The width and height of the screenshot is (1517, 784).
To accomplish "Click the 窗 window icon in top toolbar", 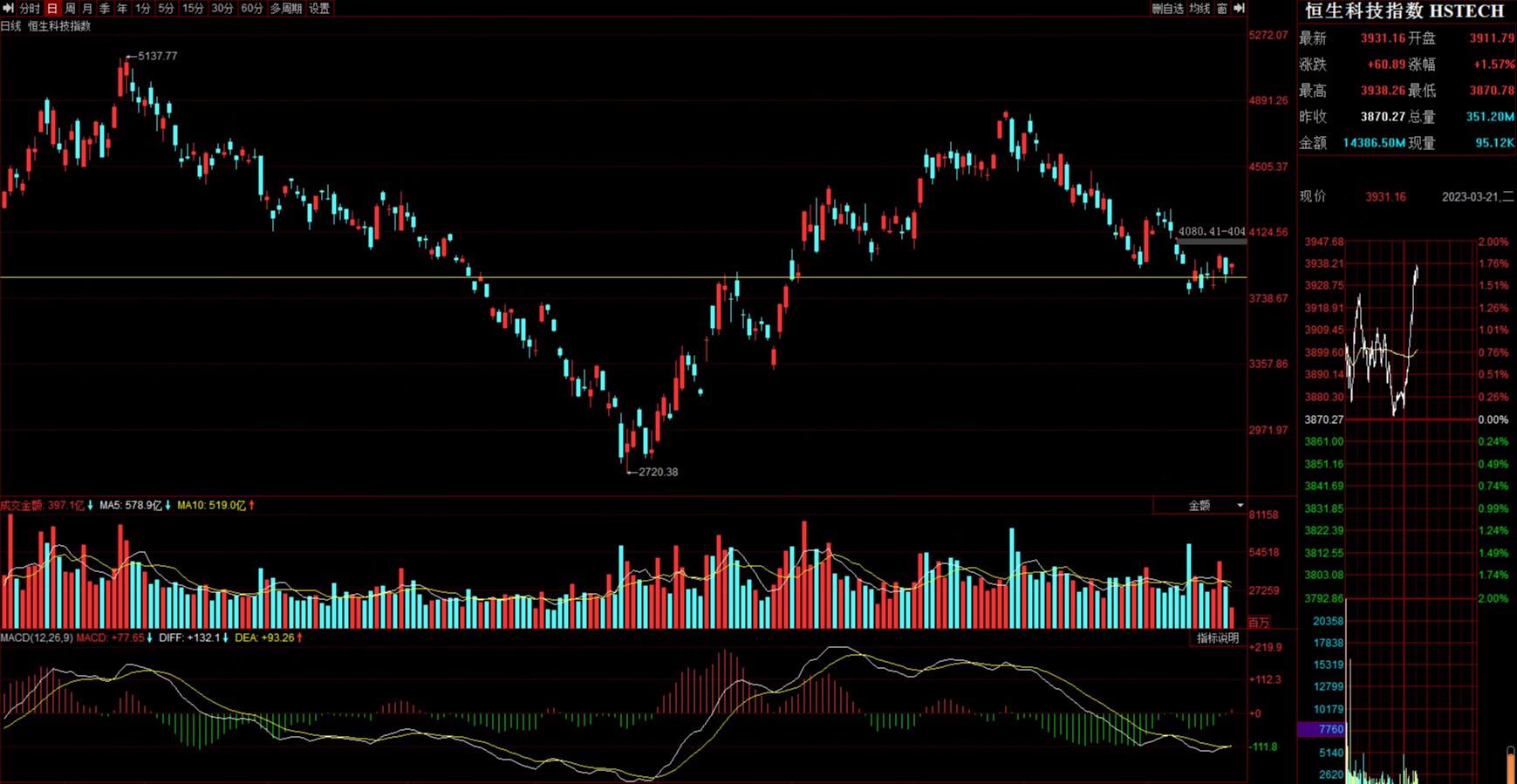I will [1222, 8].
